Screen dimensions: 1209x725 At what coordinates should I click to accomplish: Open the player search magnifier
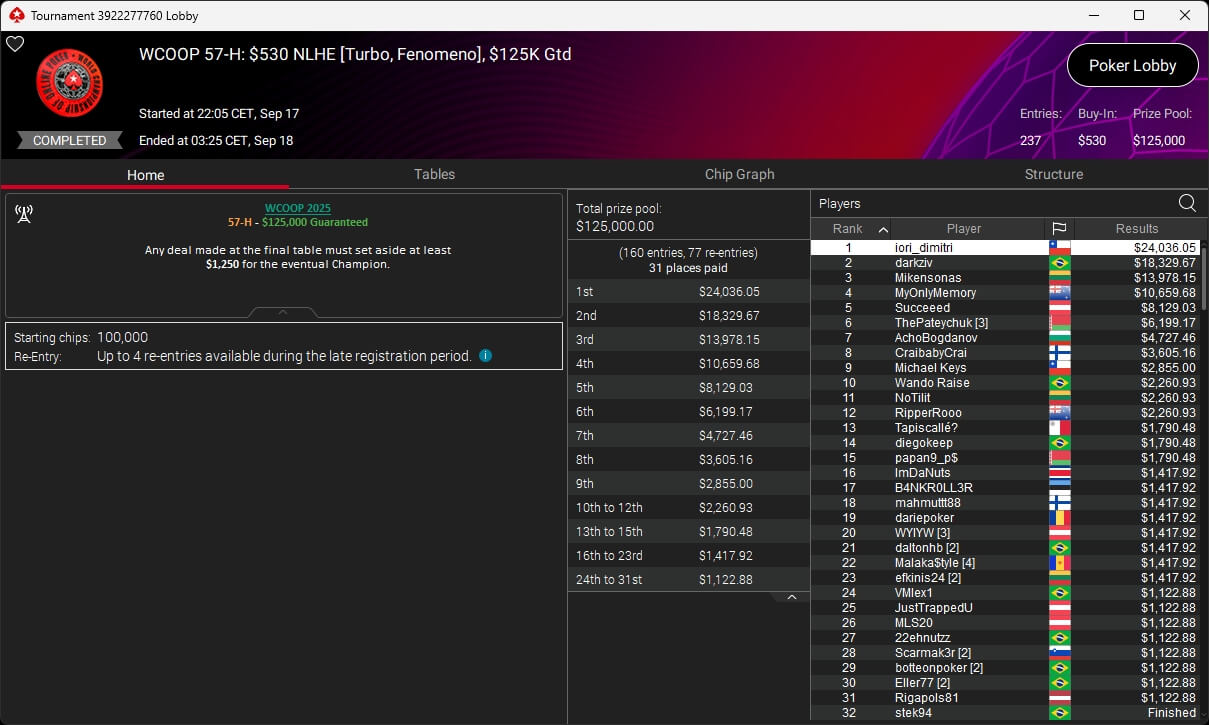tap(1187, 203)
